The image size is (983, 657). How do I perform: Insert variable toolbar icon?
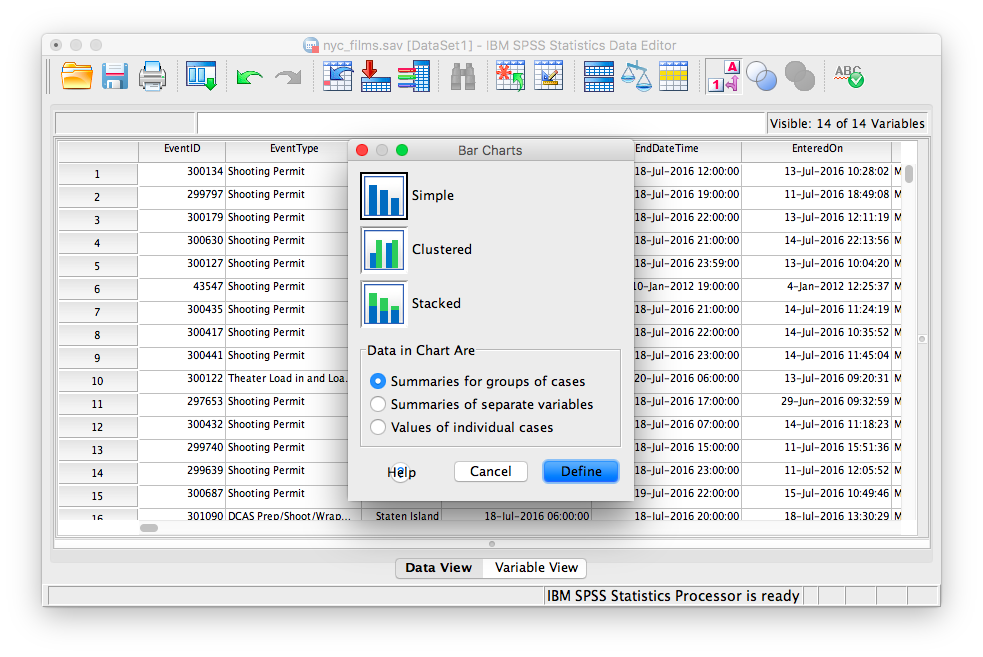coord(549,76)
